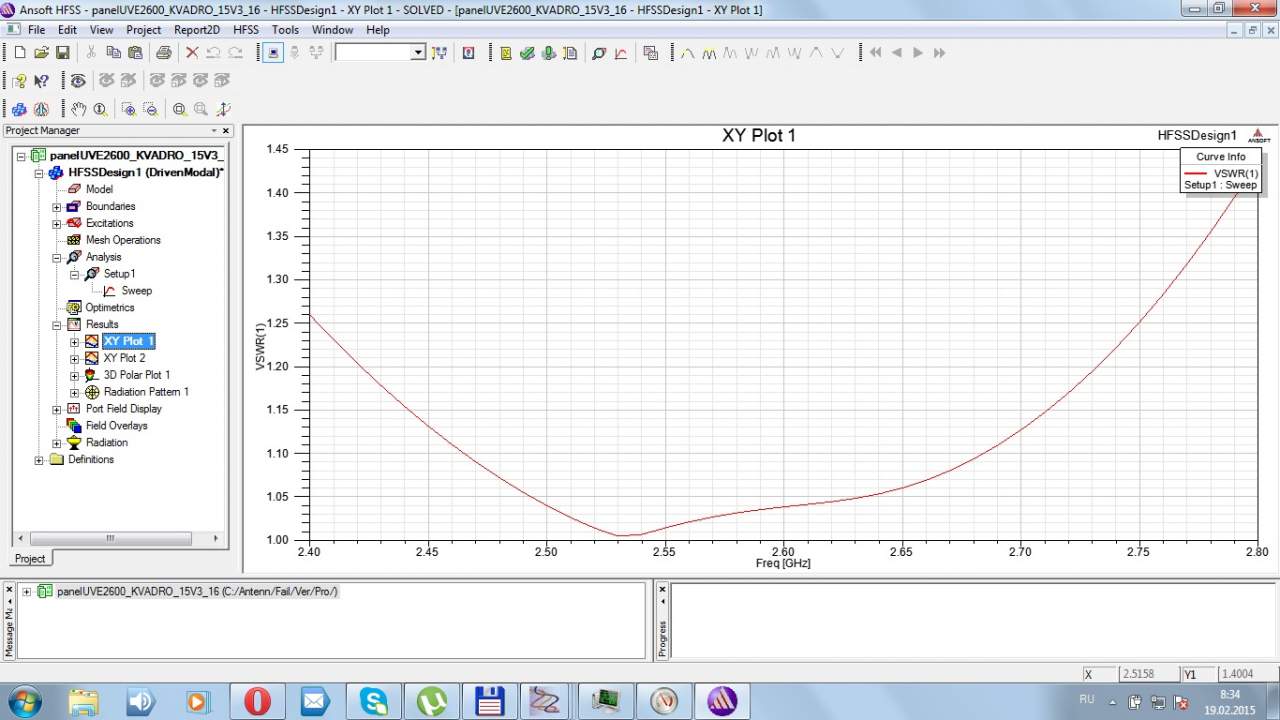Click the Save project toolbar icon
This screenshot has height=720, width=1280.
click(x=62, y=53)
